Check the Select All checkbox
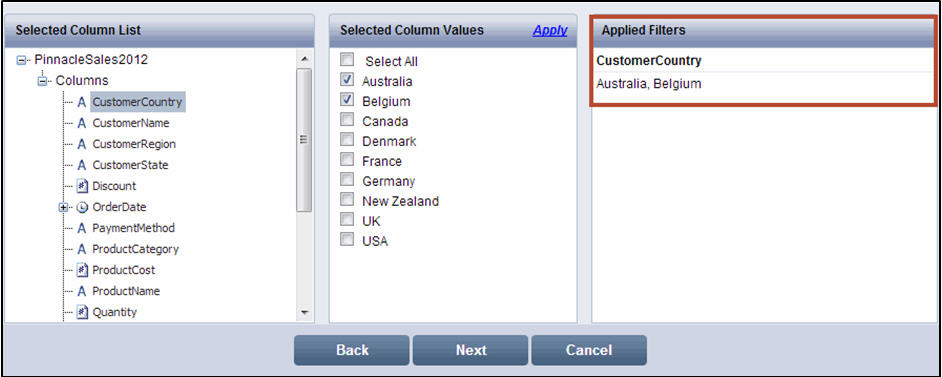The height and width of the screenshot is (377, 942). pos(347,60)
